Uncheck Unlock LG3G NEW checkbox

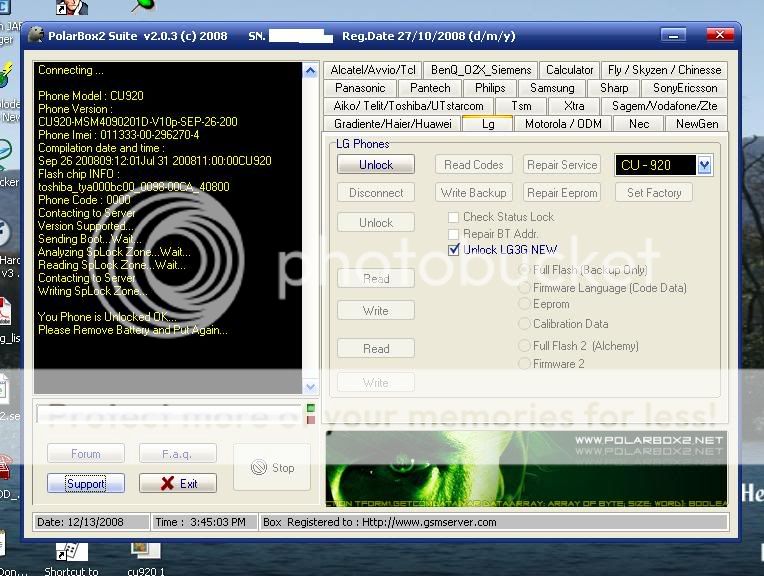tap(454, 250)
